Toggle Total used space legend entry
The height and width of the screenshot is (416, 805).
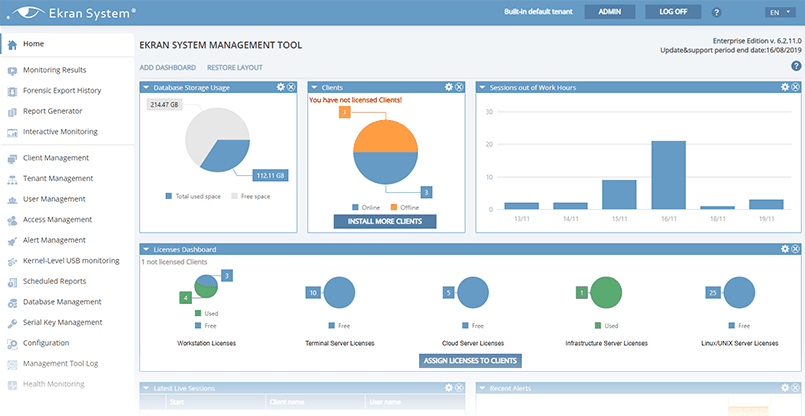point(193,196)
